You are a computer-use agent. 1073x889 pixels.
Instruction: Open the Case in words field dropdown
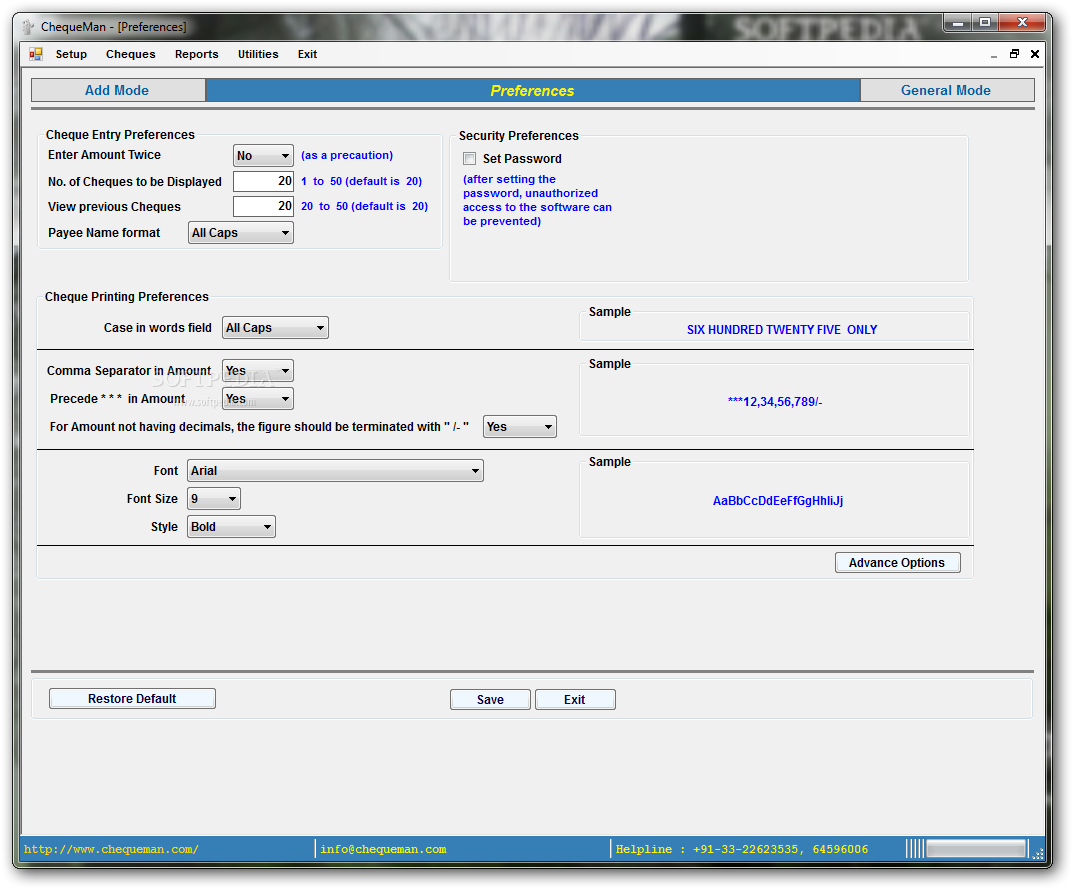(x=275, y=328)
